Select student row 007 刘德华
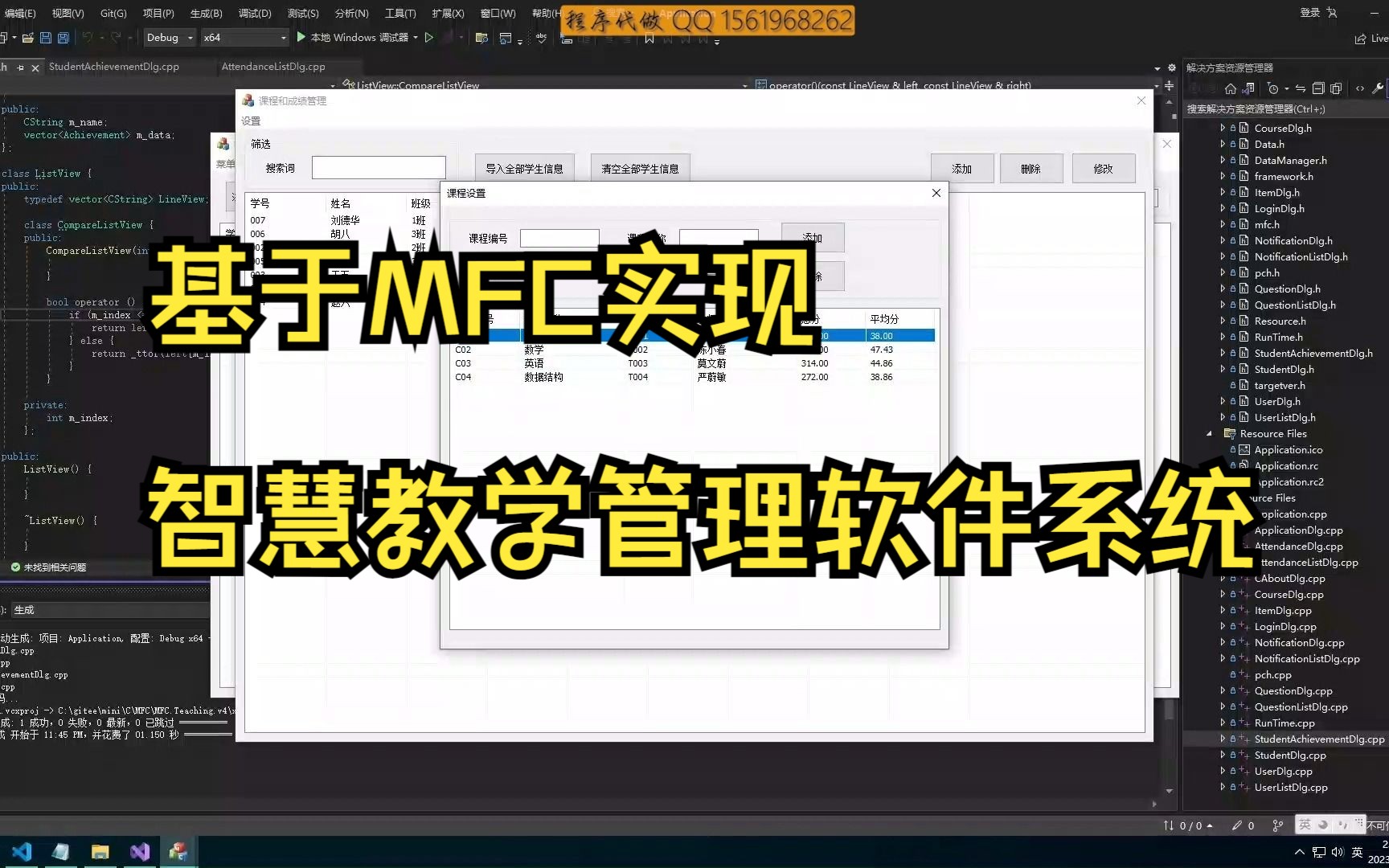This screenshot has width=1389, height=868. tap(343, 220)
